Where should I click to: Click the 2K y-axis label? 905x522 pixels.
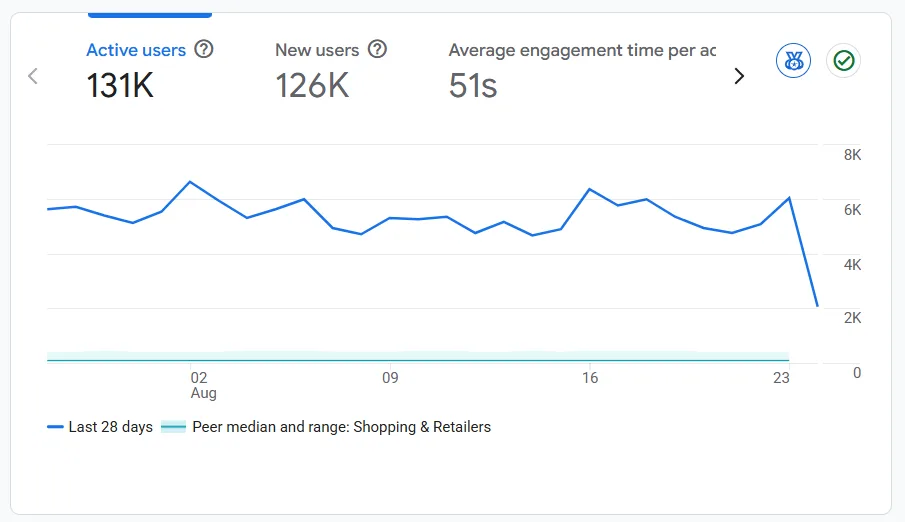(x=852, y=318)
